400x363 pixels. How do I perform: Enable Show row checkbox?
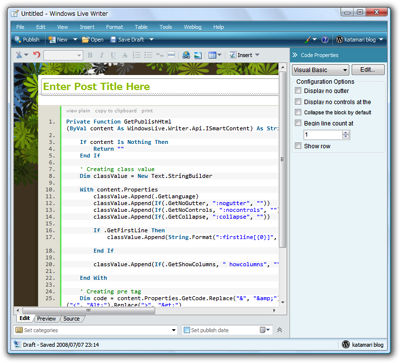[x=298, y=146]
